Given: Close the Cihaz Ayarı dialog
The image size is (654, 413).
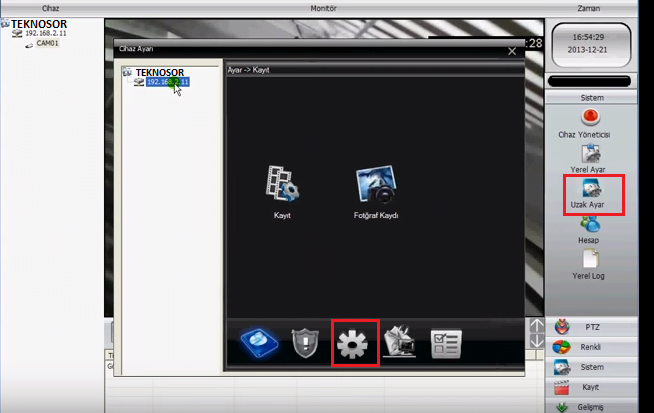Looking at the screenshot, I should (x=512, y=49).
